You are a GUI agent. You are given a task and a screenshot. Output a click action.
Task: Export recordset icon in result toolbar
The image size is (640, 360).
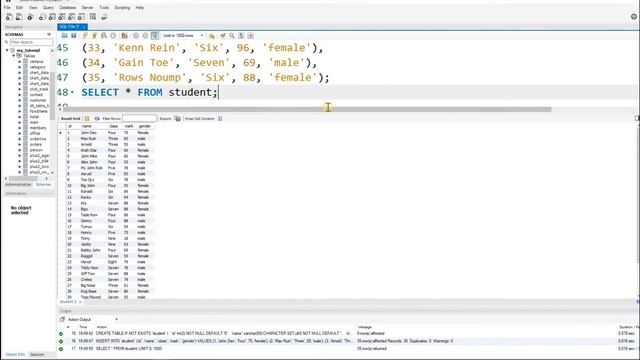[x=178, y=119]
